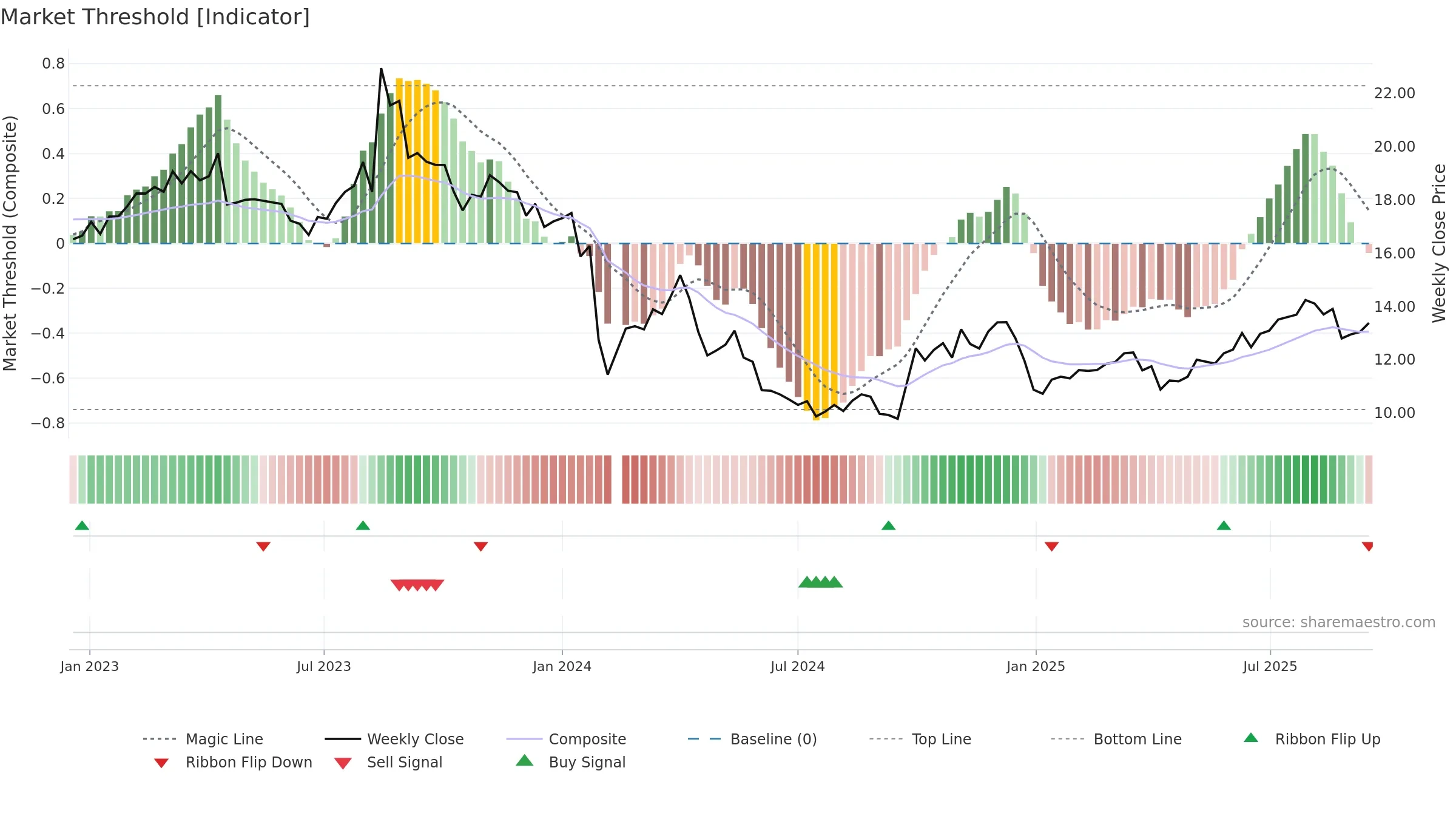Click the source: sharemaestro.com text
This screenshot has height=819, width=1456.
tap(1339, 622)
